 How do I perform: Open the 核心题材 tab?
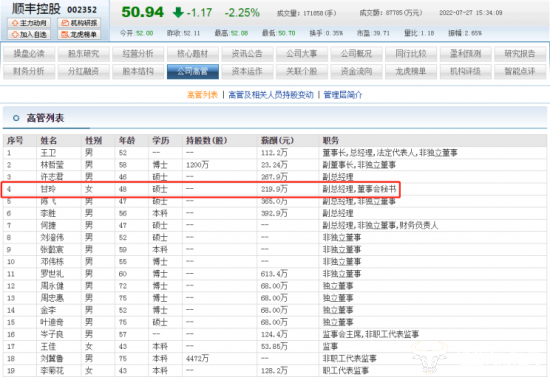193,54
